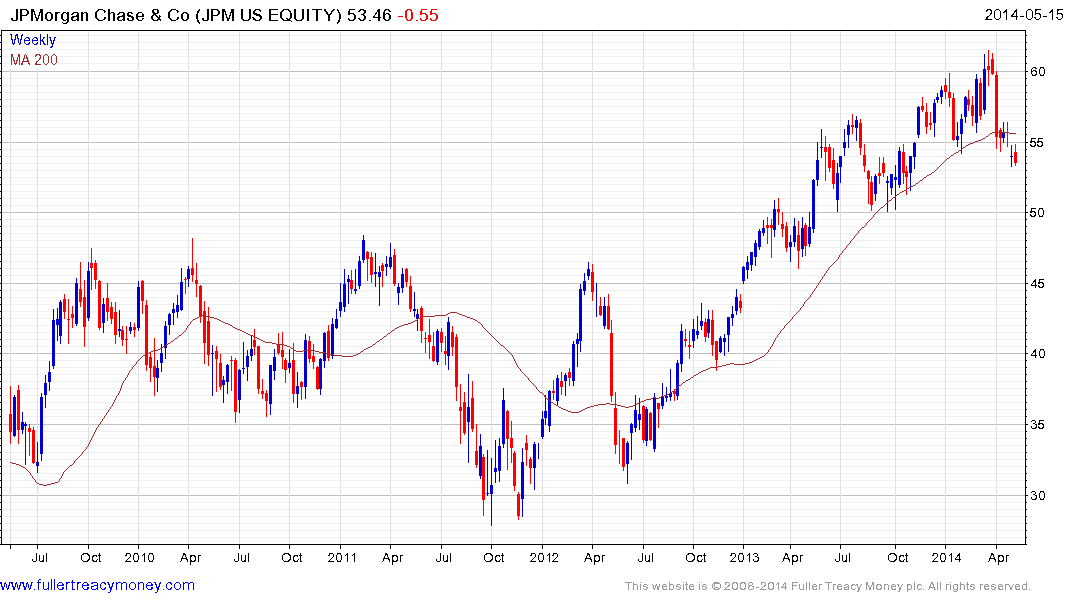Open the www.fullertreacymoney.com link

97,585
